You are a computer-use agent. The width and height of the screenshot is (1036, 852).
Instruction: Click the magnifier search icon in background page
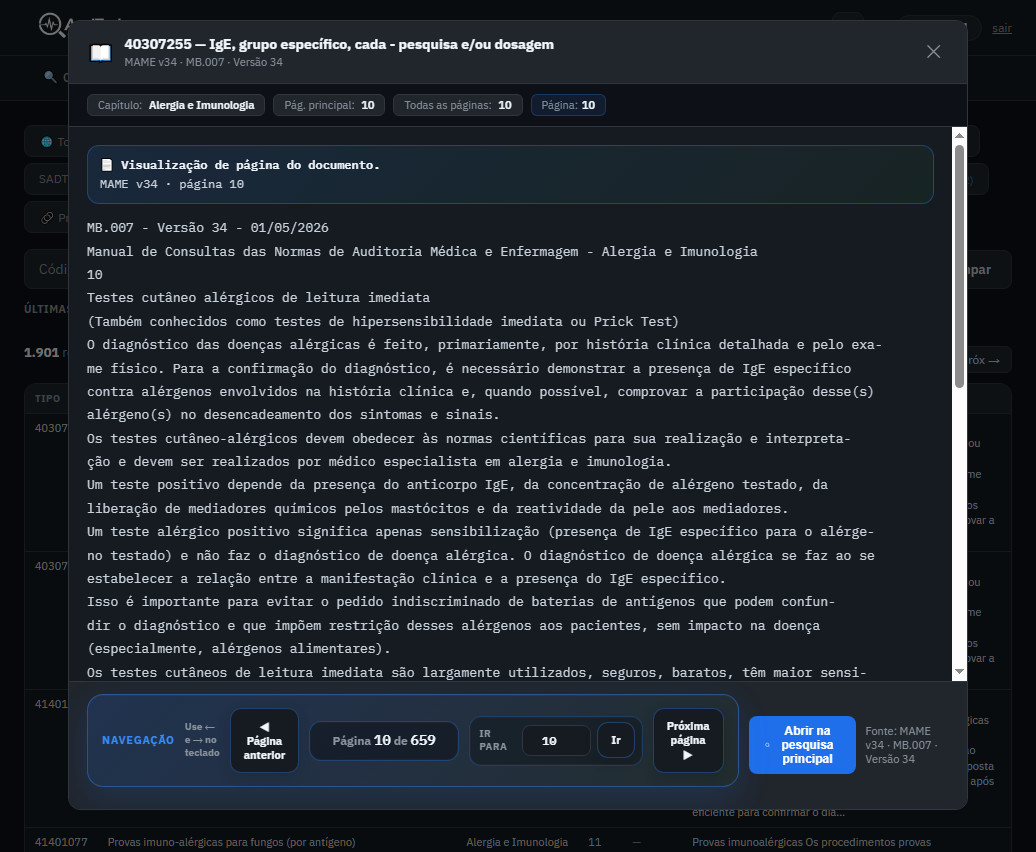point(50,77)
